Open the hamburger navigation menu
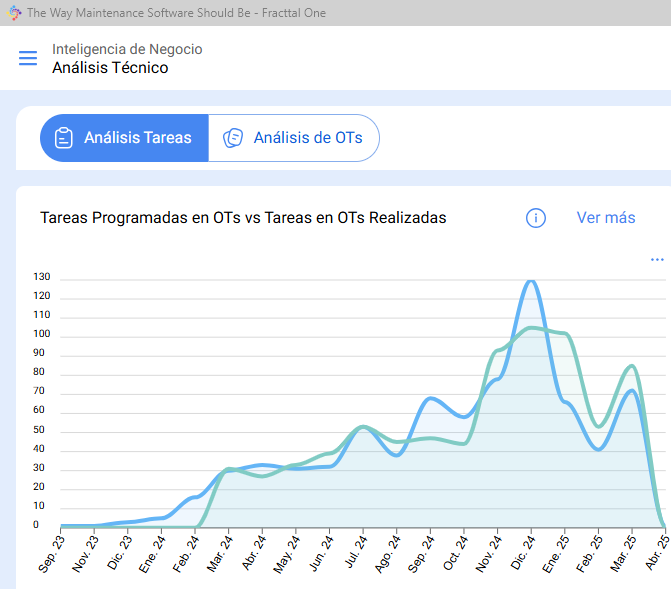671x589 pixels. coord(28,58)
